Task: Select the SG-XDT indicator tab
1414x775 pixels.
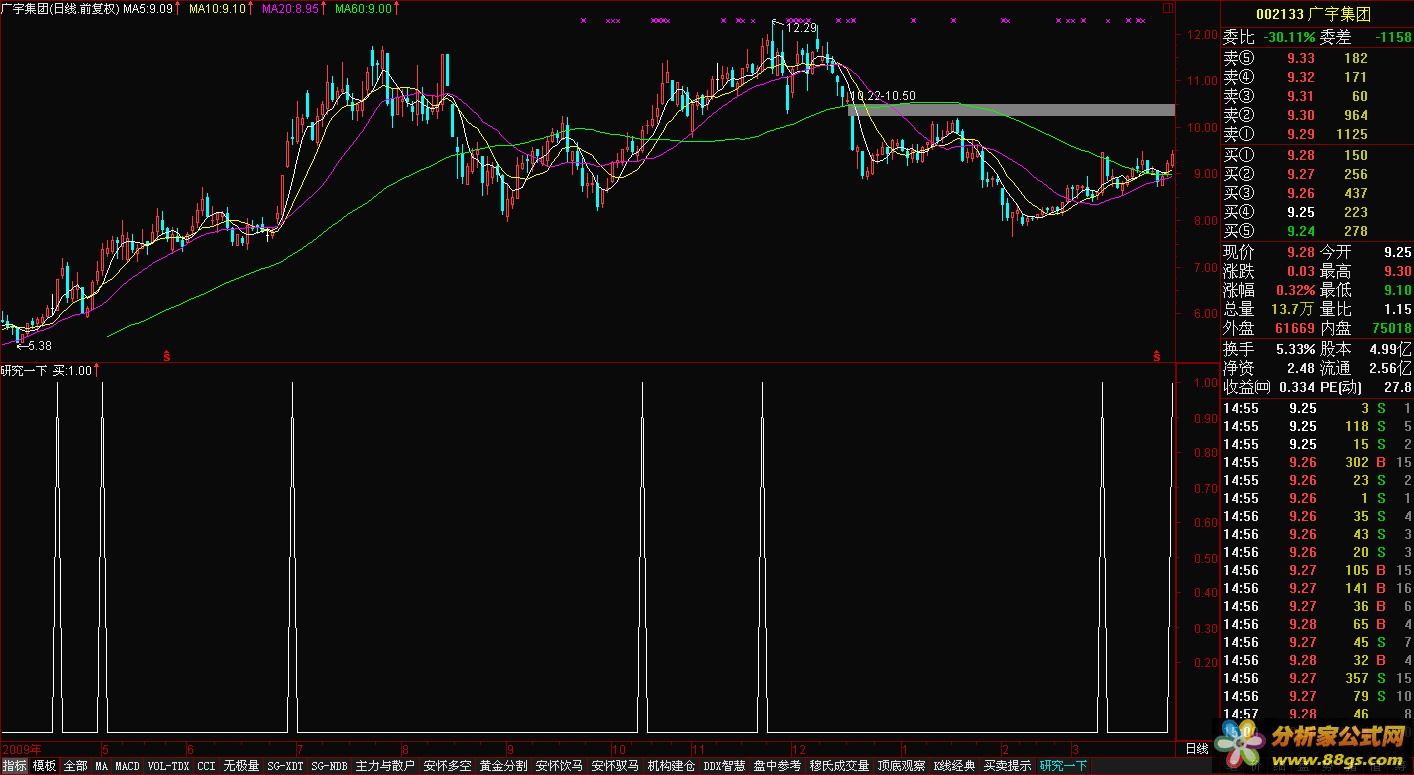Action: 286,766
